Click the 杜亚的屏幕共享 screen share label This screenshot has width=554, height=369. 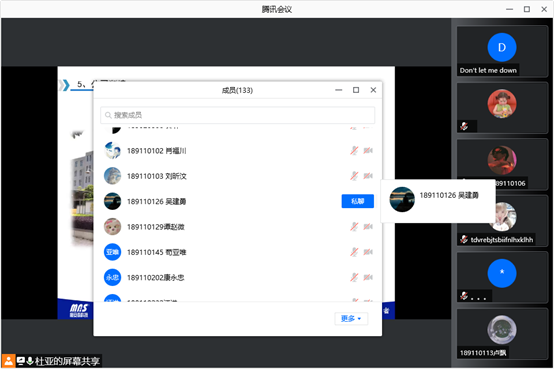pyautogui.click(x=67, y=361)
